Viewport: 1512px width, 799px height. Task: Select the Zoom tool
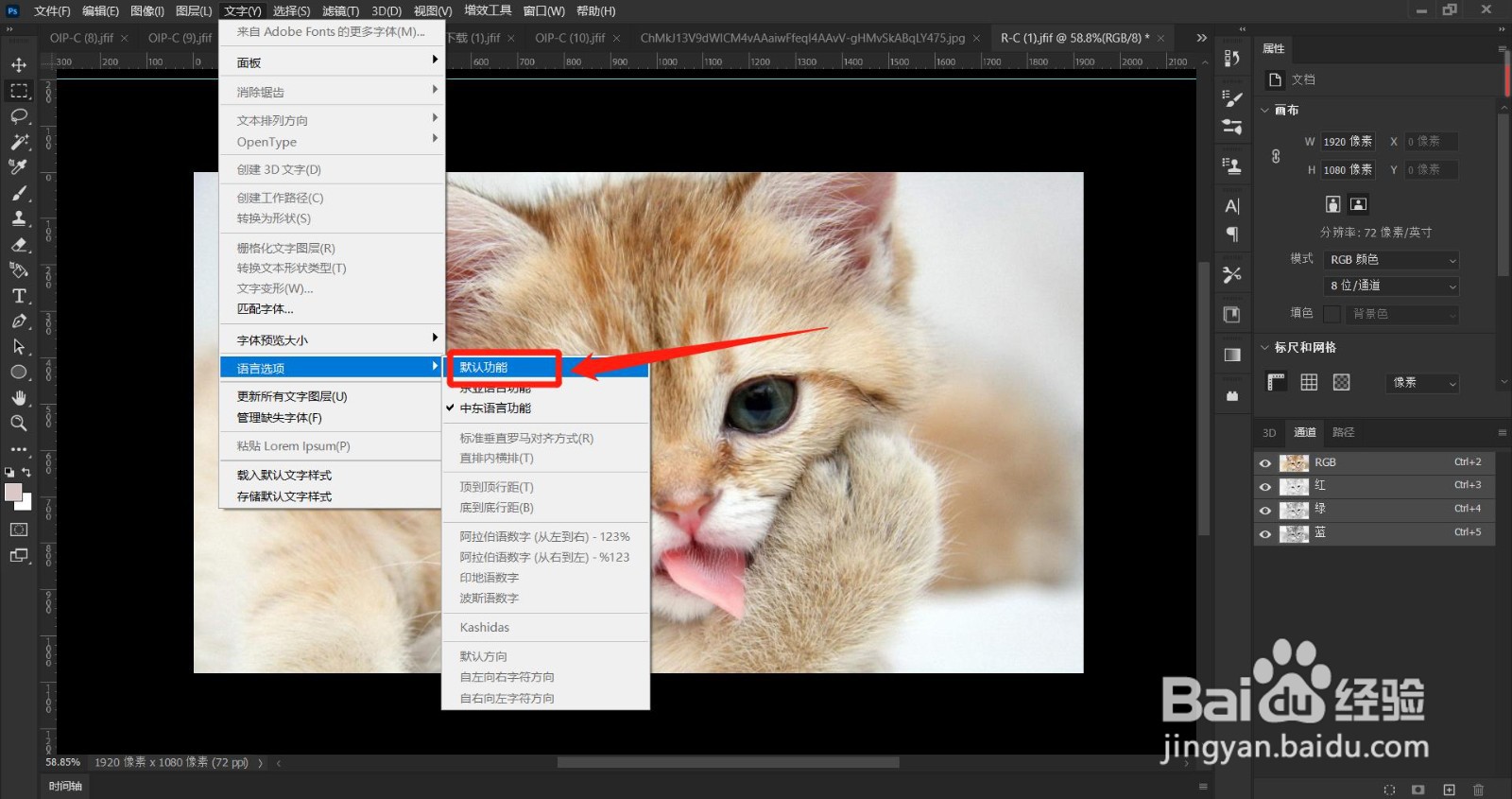[x=19, y=423]
